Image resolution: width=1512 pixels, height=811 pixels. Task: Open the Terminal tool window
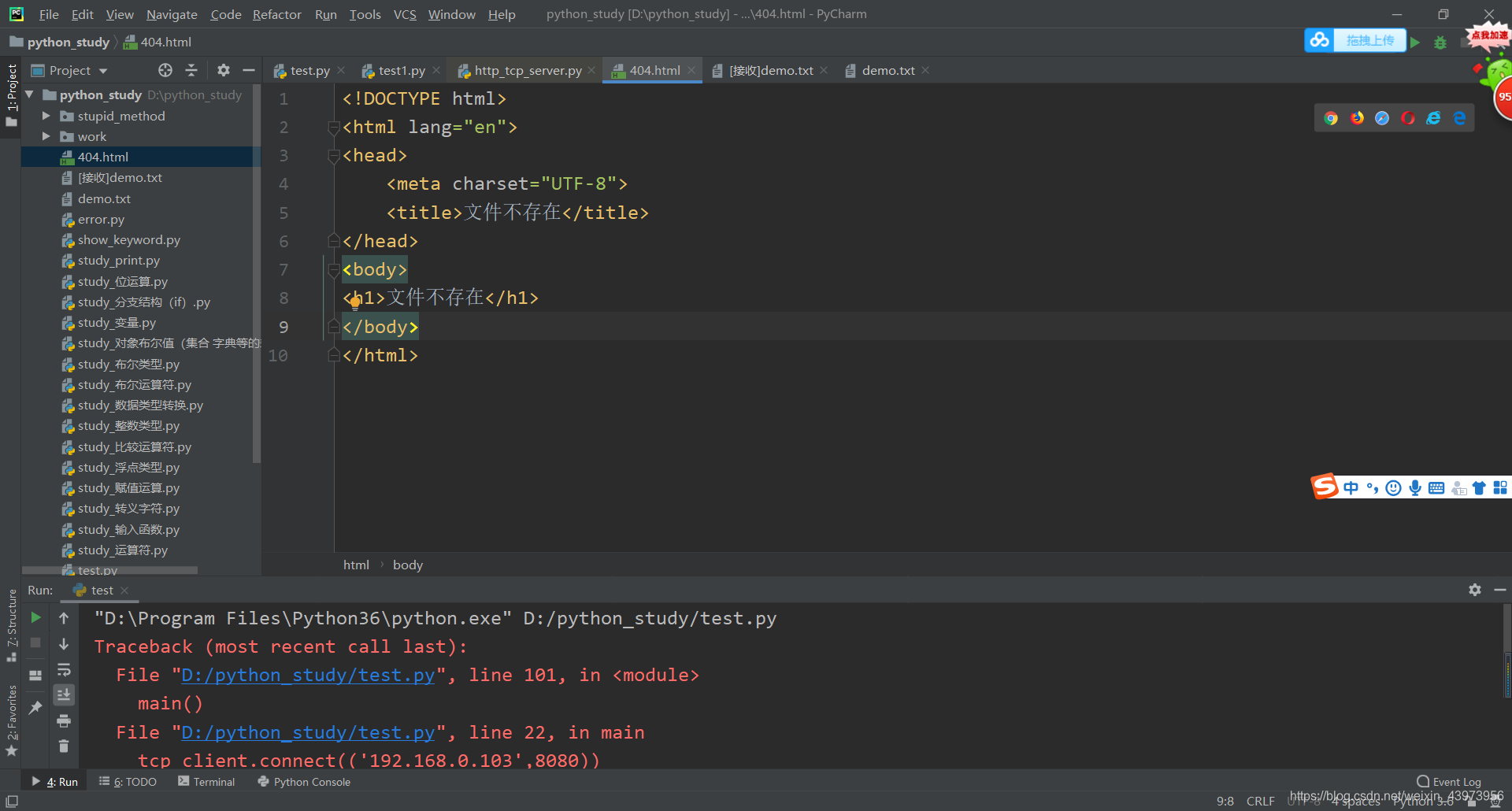(x=206, y=782)
